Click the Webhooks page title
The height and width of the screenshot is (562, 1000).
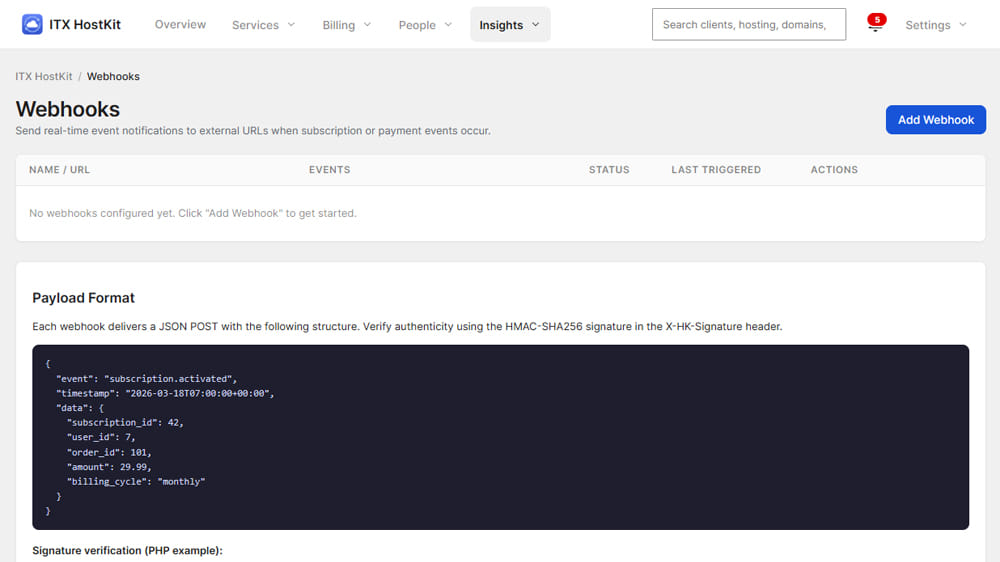click(68, 109)
